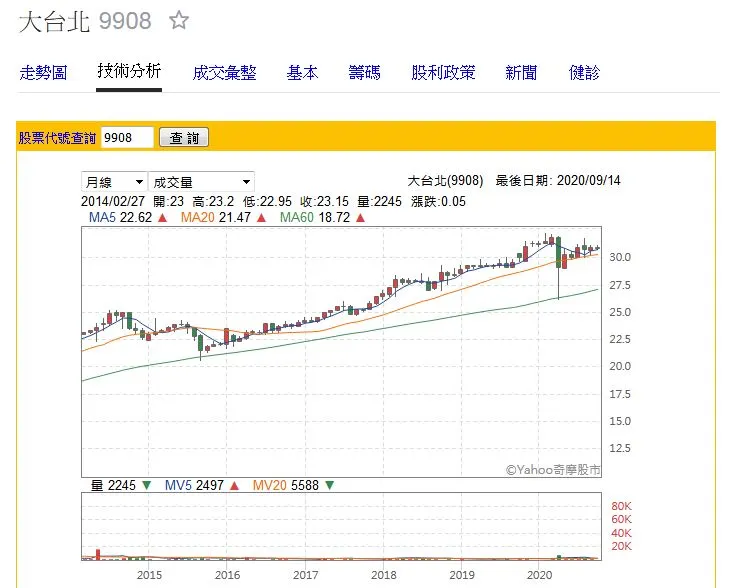Click the 查詢 button
The height and width of the screenshot is (588, 729).
click(x=184, y=138)
